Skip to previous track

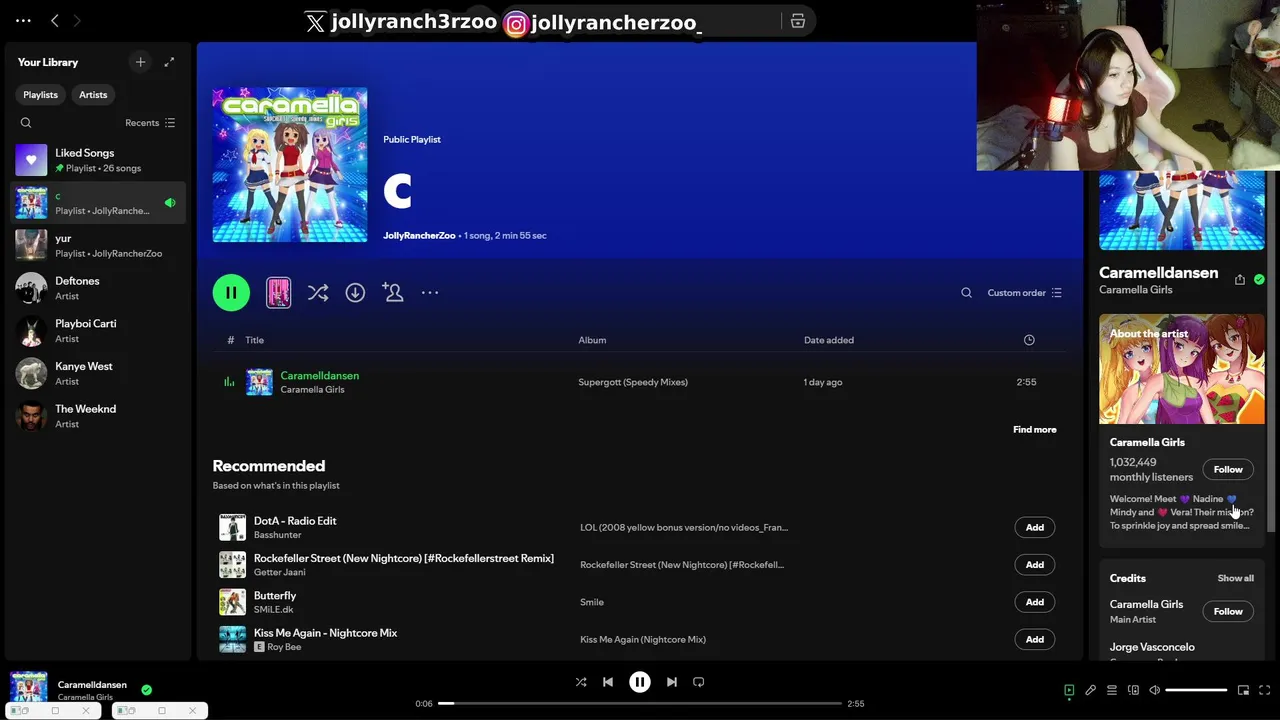tap(608, 682)
